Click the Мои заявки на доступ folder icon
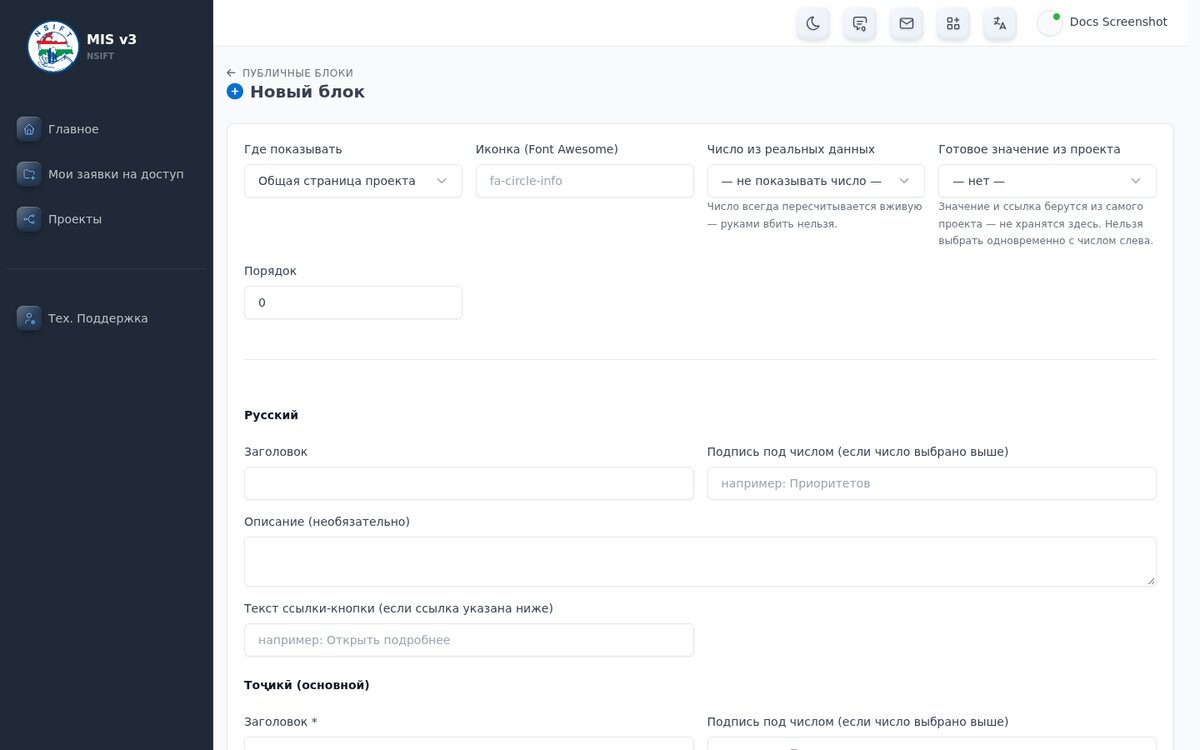This screenshot has height=750, width=1200. click(x=29, y=174)
